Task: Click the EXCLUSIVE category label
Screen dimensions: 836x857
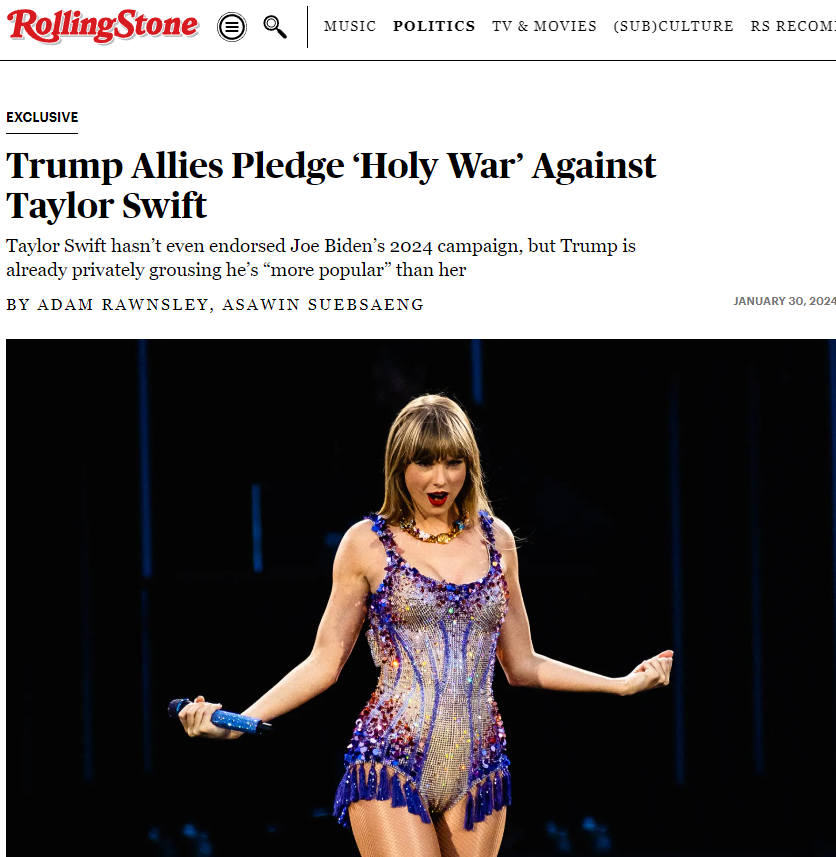Action: [x=42, y=118]
